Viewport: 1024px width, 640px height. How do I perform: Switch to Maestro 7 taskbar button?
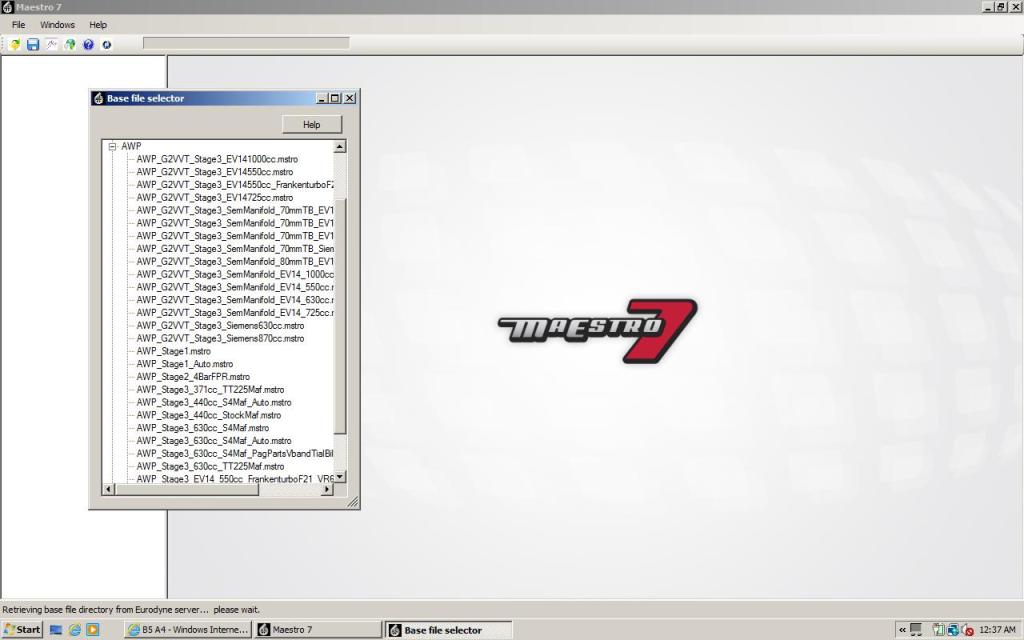pyautogui.click(x=318, y=630)
